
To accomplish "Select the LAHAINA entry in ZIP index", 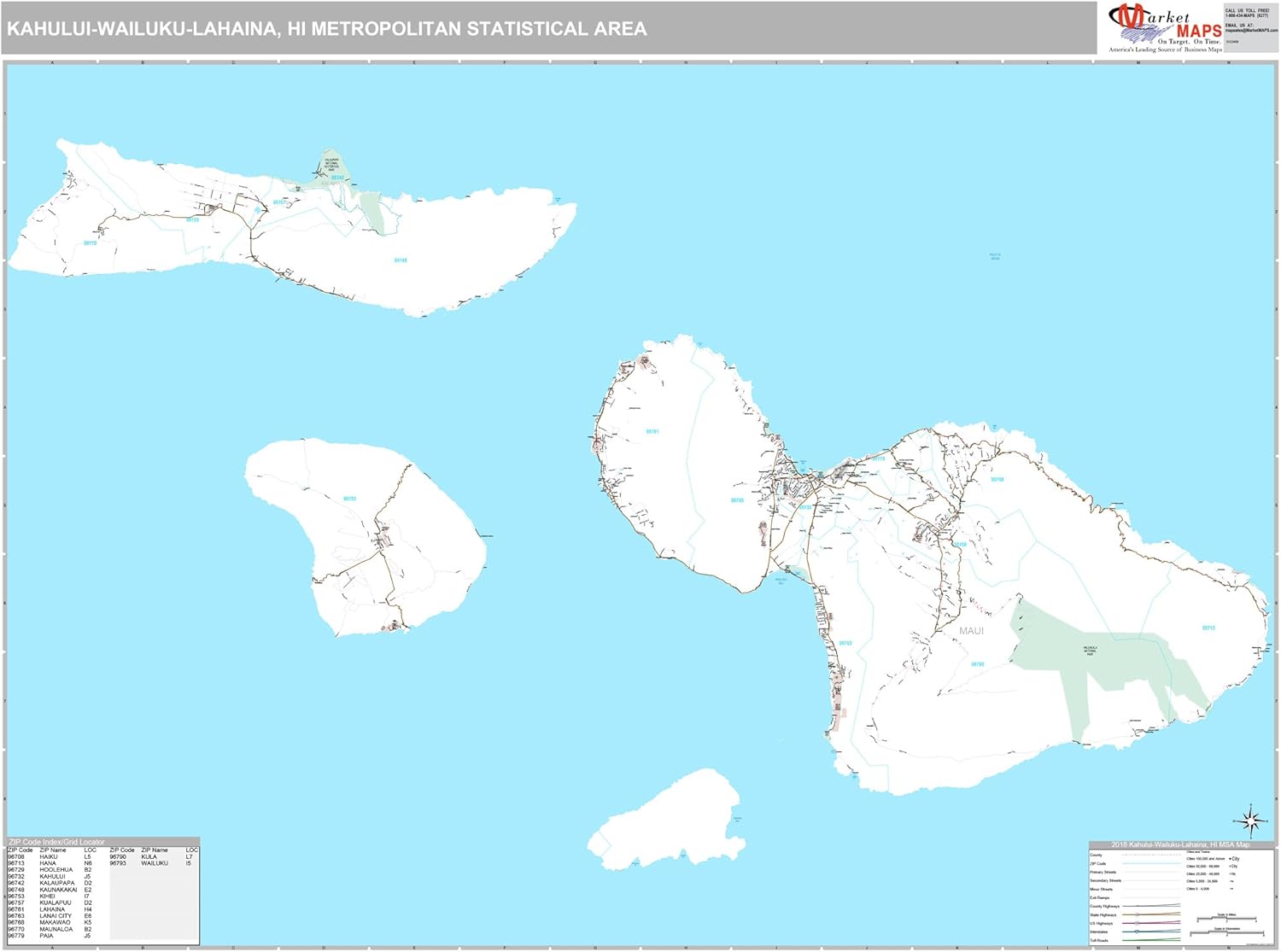I will [52, 909].
